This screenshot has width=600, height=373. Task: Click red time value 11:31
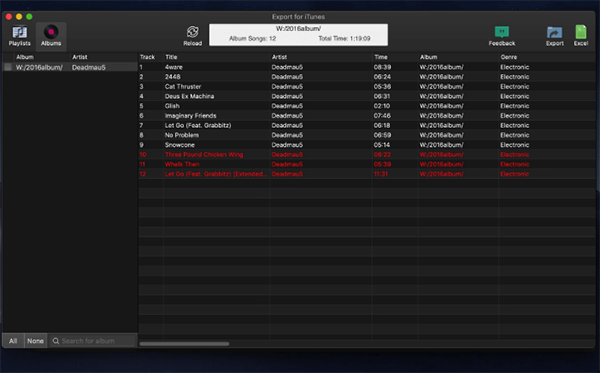(x=381, y=174)
